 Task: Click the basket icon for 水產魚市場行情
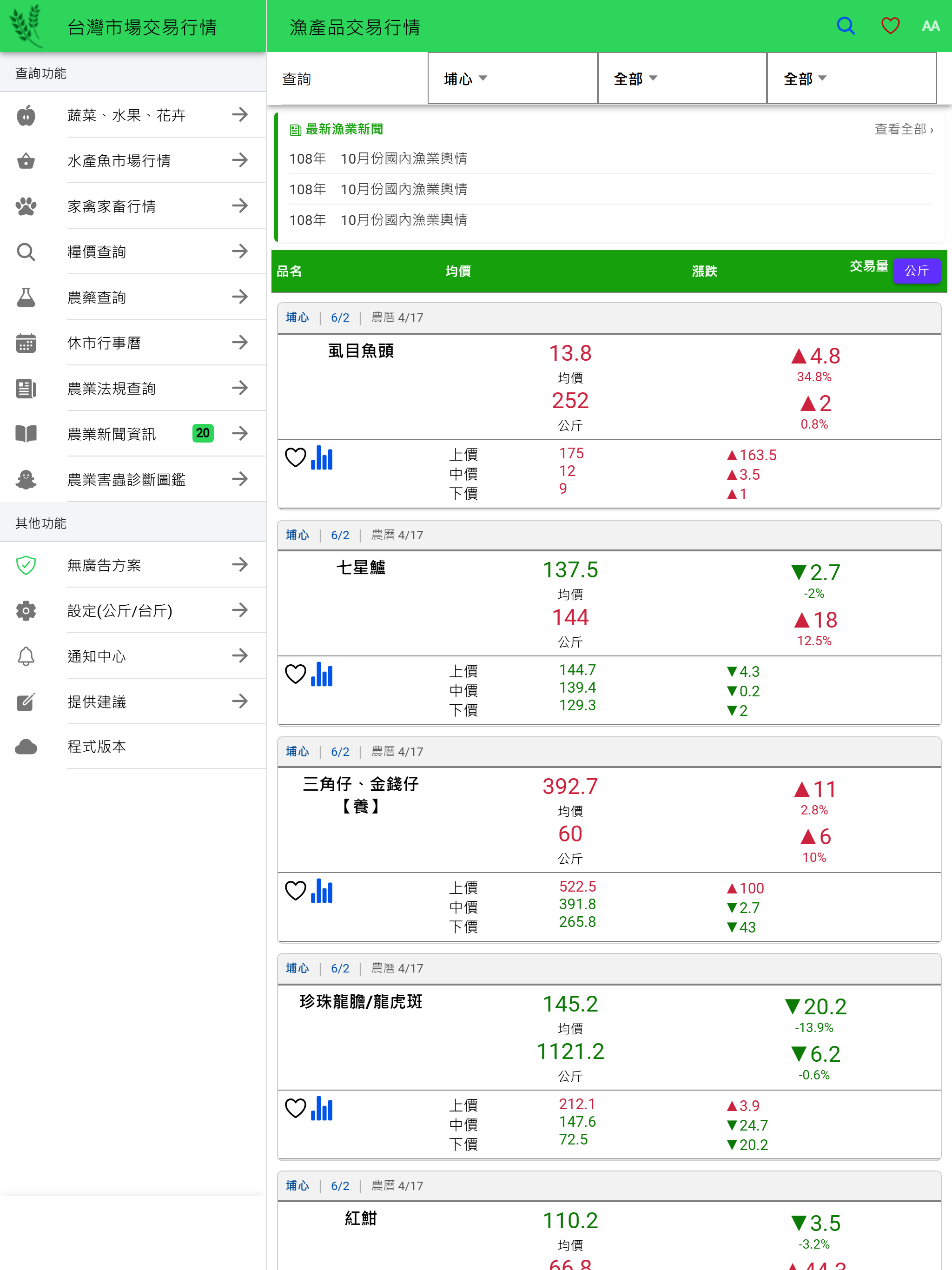(26, 161)
